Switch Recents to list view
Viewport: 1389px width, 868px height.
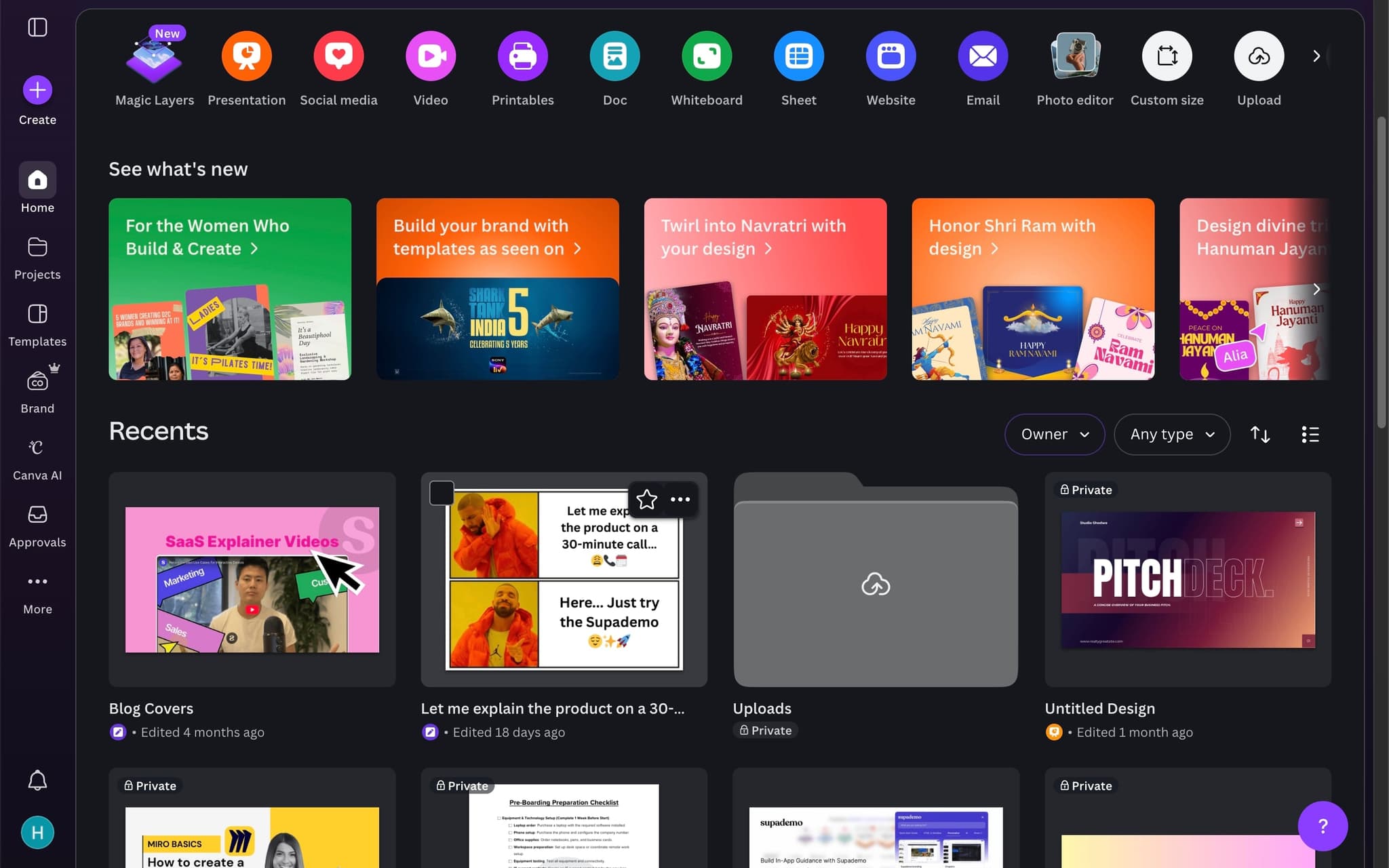pos(1310,435)
